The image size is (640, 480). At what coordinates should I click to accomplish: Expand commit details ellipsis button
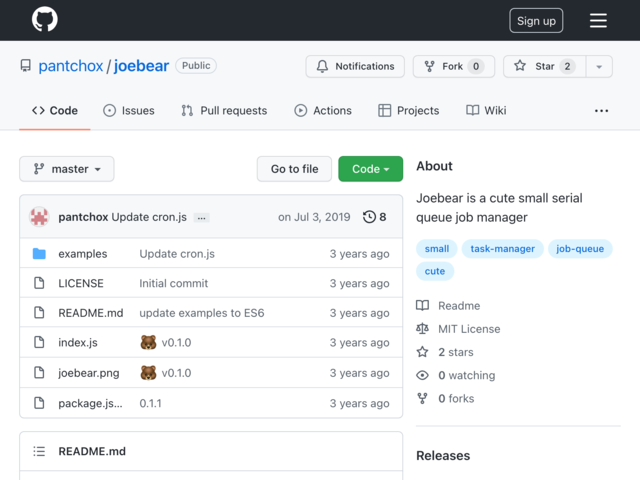201,218
